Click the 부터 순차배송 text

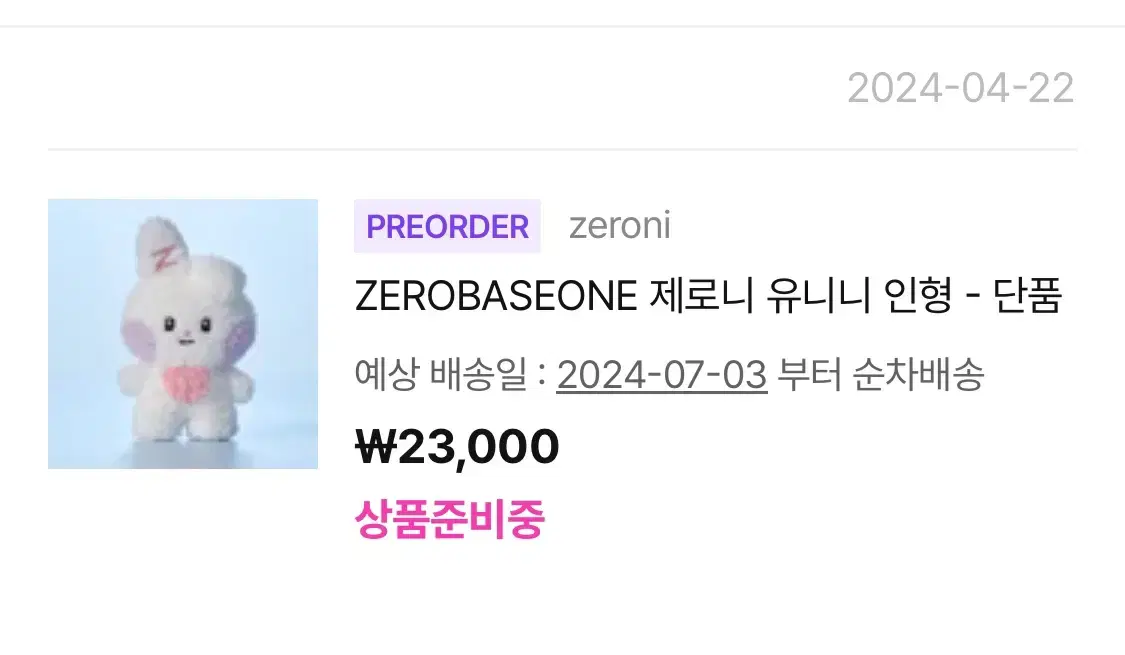880,374
